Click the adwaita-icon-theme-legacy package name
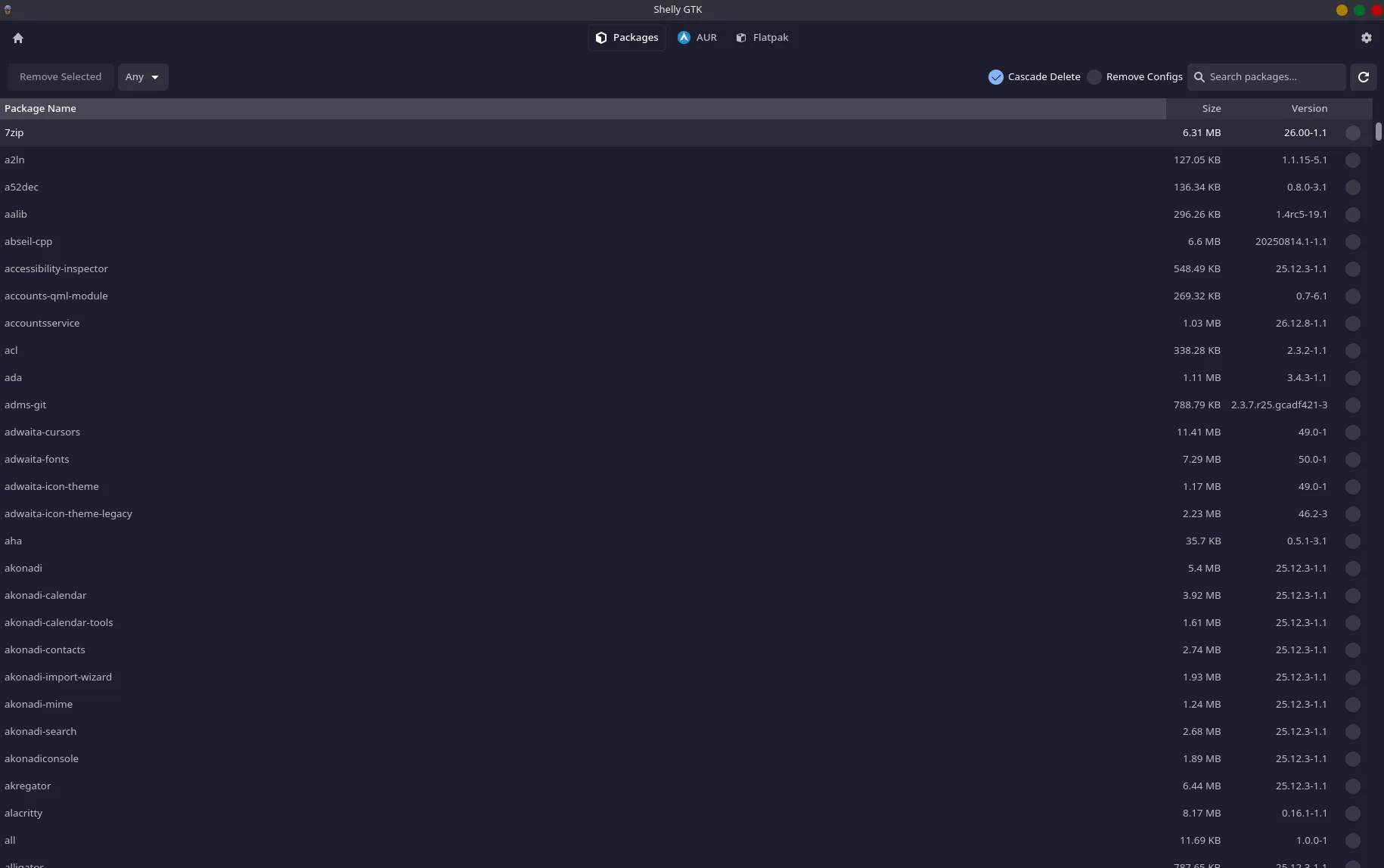Image resolution: width=1384 pixels, height=868 pixels. 68,513
